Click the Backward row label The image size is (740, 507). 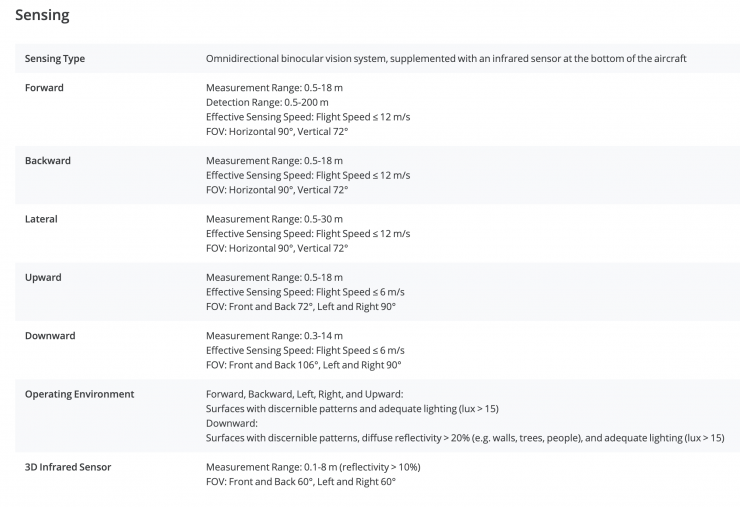(48, 161)
